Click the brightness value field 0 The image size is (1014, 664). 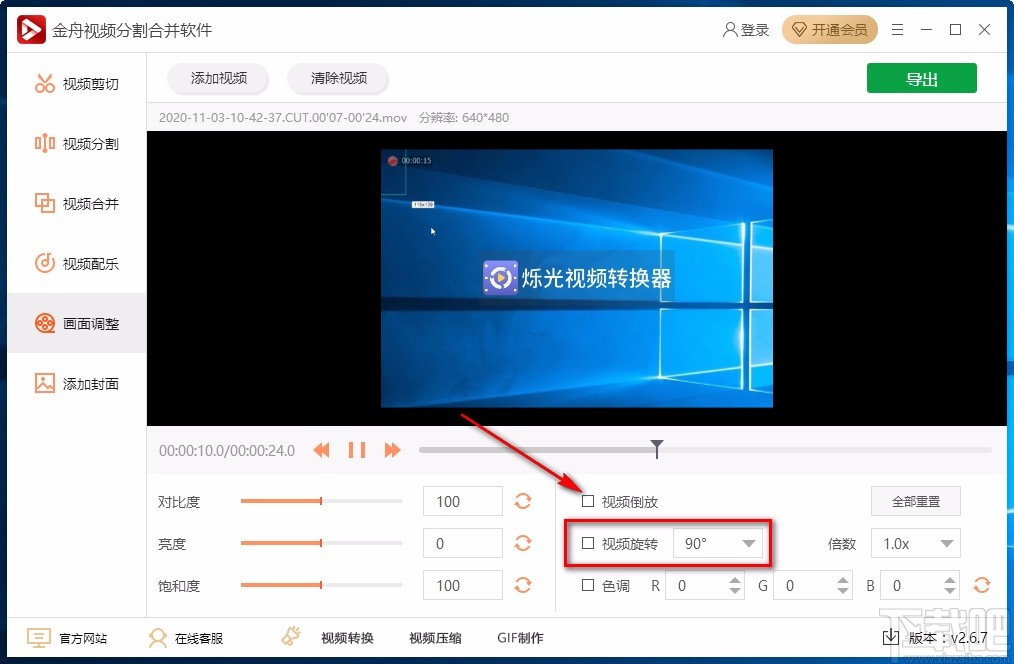pyautogui.click(x=462, y=543)
